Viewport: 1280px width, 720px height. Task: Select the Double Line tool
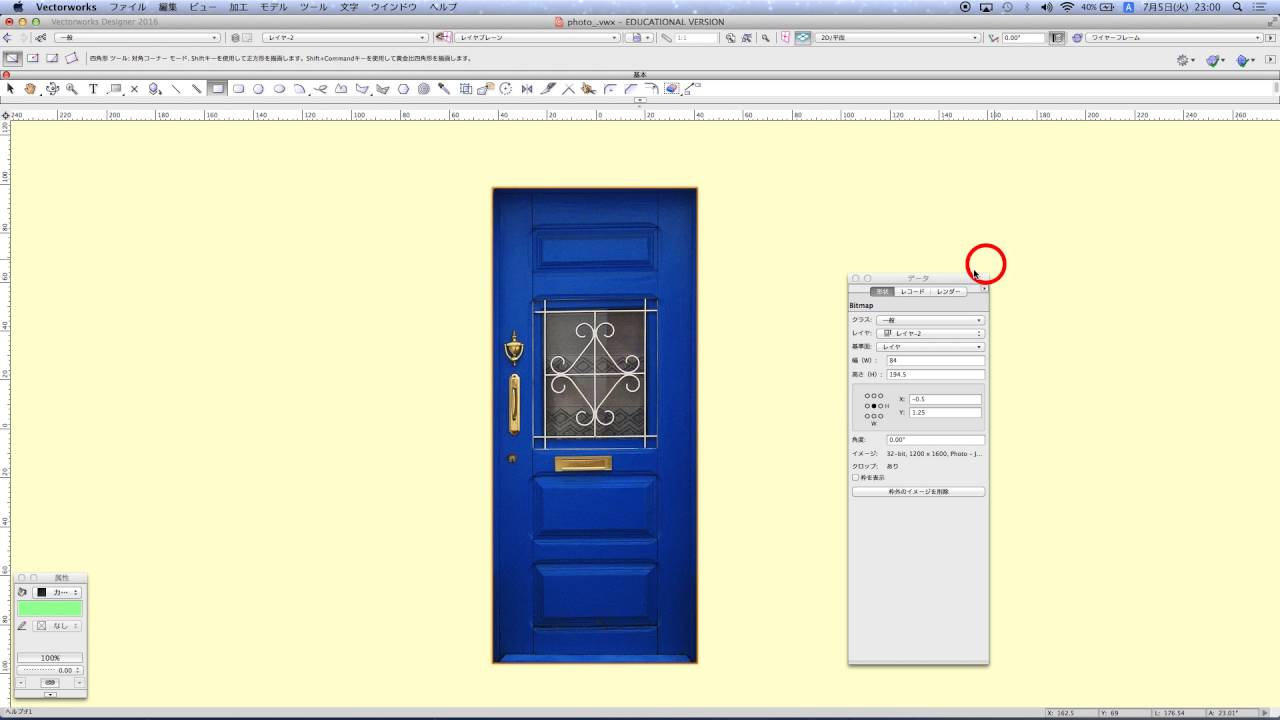coord(197,89)
